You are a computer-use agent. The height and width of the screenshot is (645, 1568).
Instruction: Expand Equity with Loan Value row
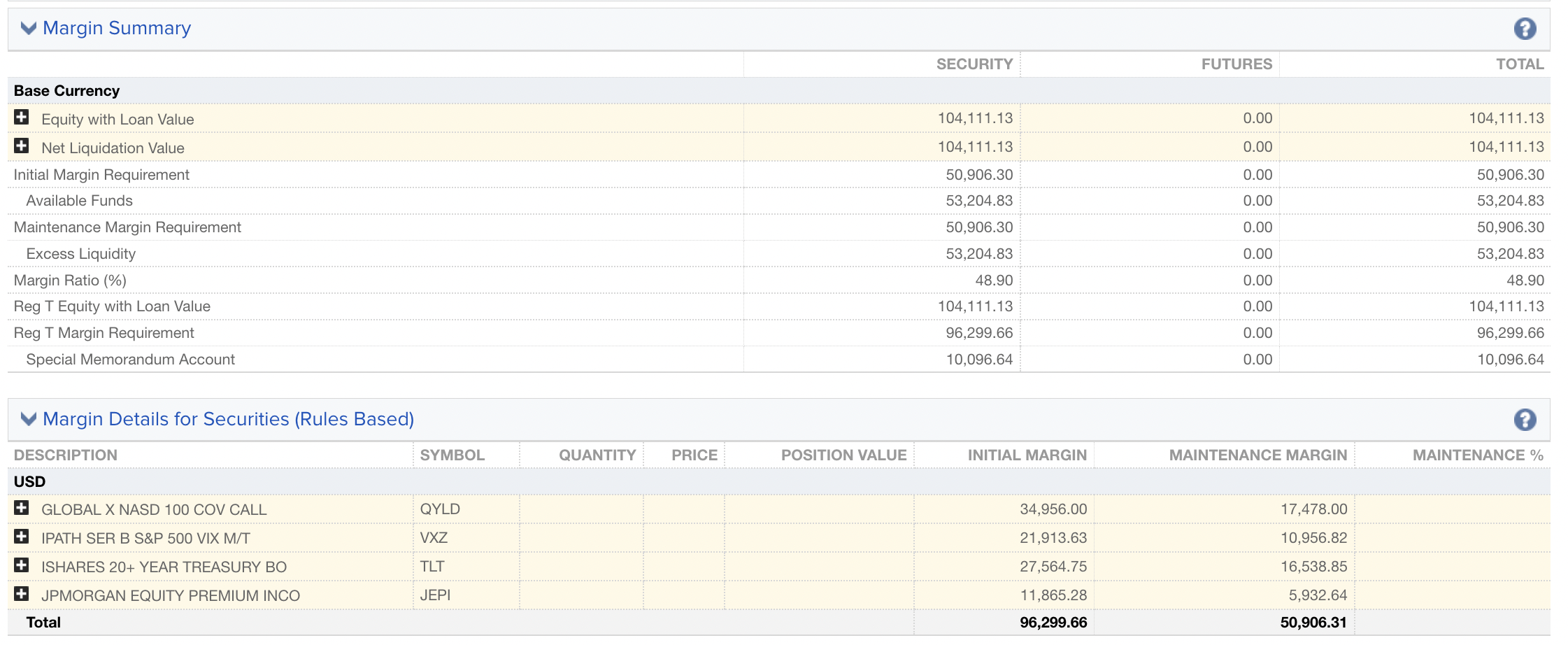pos(22,118)
